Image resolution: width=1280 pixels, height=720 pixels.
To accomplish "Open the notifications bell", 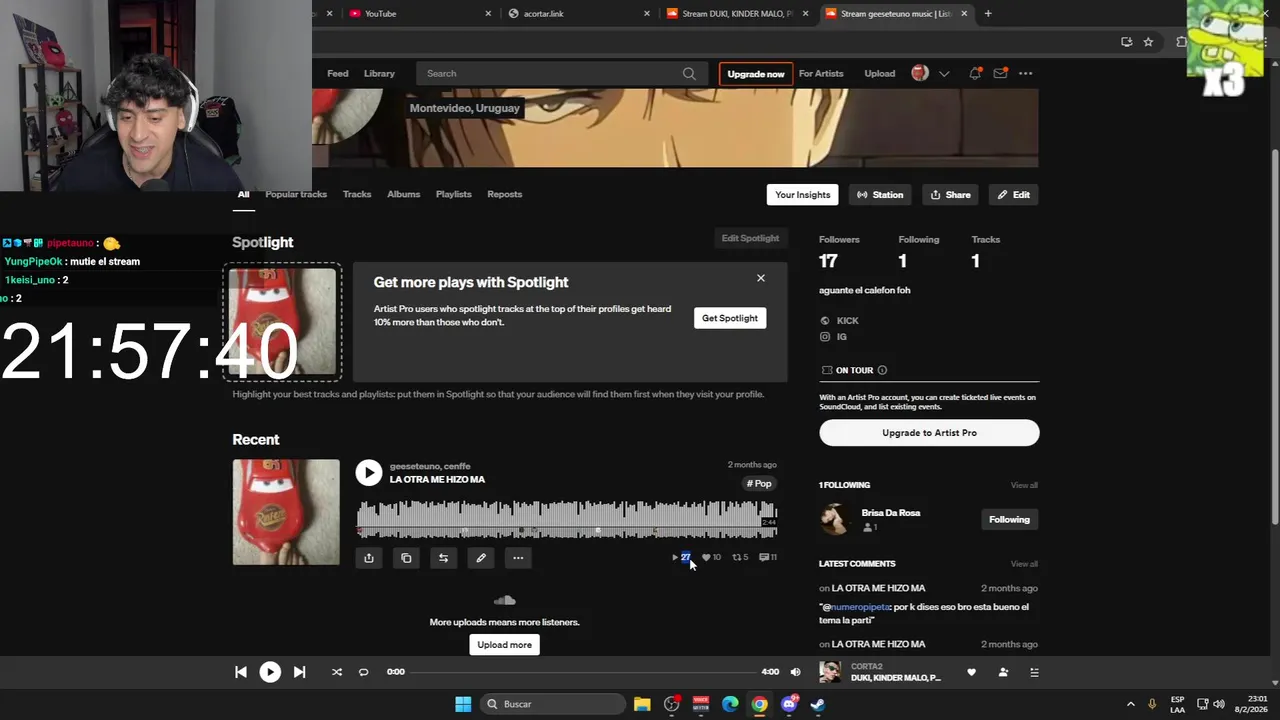I will (975, 73).
